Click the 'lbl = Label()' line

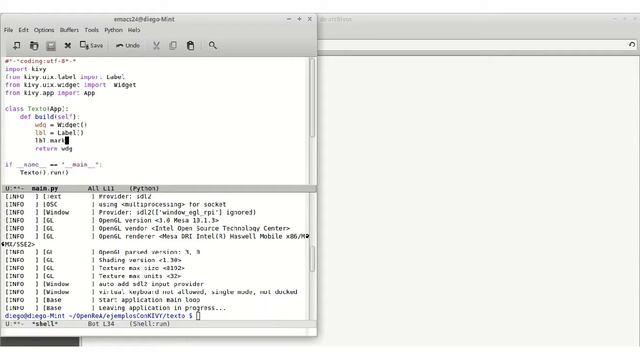coord(59,133)
